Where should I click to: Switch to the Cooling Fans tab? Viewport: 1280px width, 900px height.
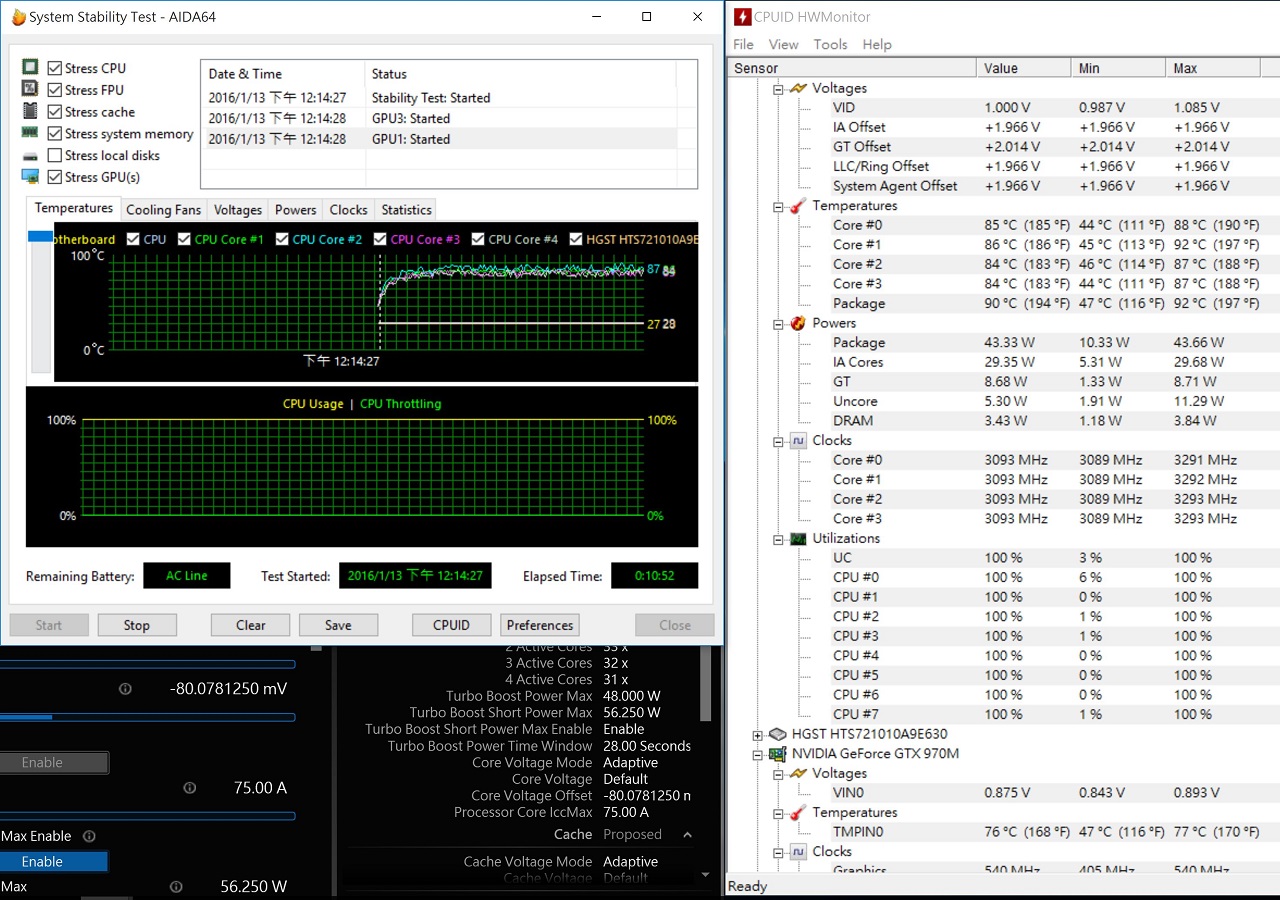163,210
